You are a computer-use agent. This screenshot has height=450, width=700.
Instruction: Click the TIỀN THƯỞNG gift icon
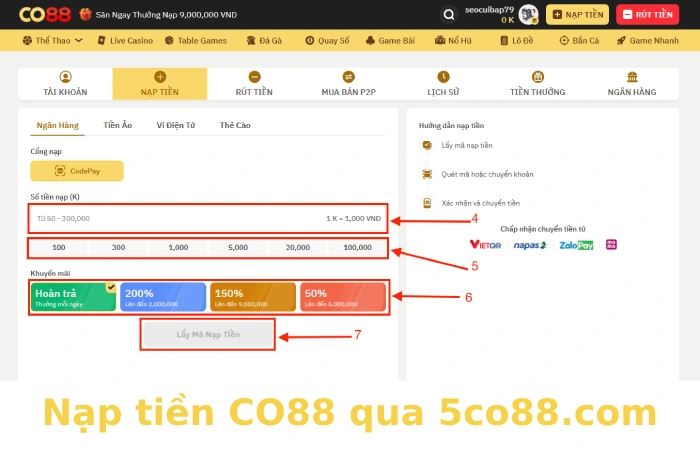pos(538,77)
